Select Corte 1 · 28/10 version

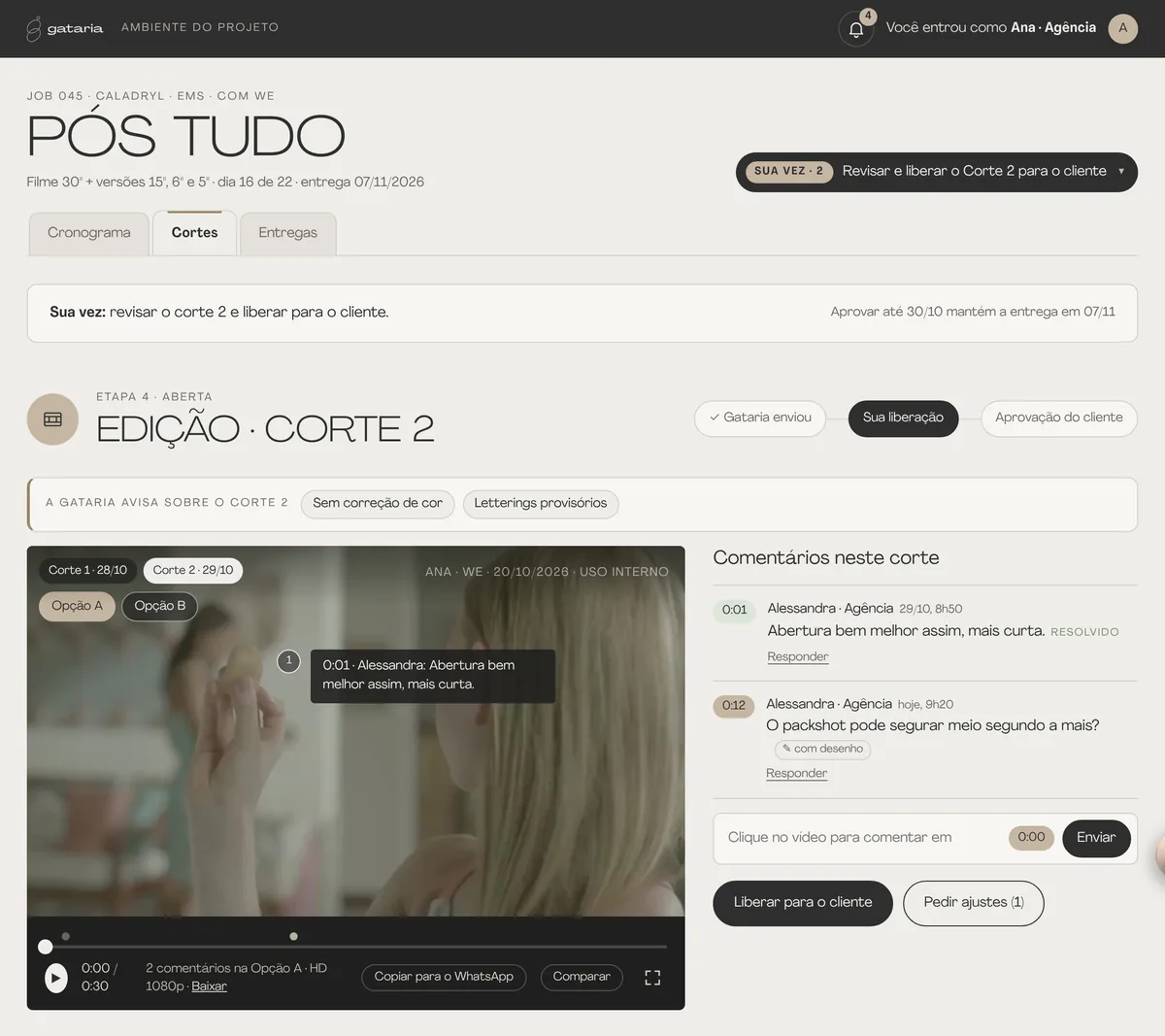pyautogui.click(x=87, y=570)
